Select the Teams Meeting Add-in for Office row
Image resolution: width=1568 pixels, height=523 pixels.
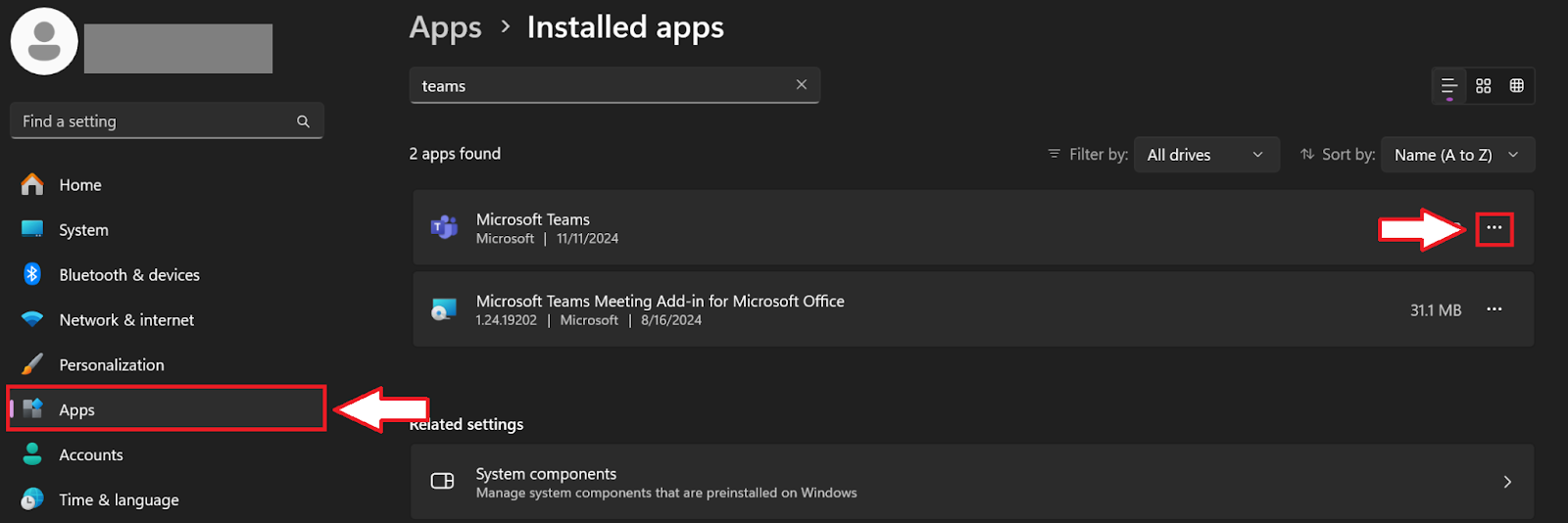(973, 309)
